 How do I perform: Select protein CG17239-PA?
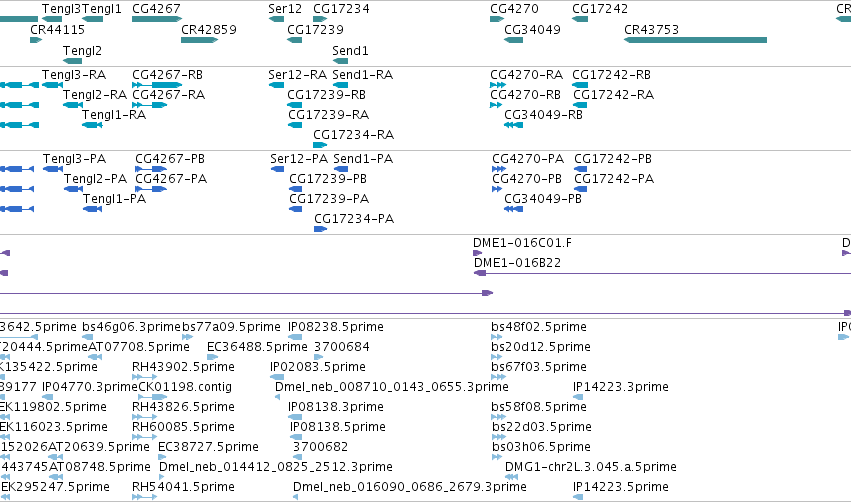coord(329,199)
